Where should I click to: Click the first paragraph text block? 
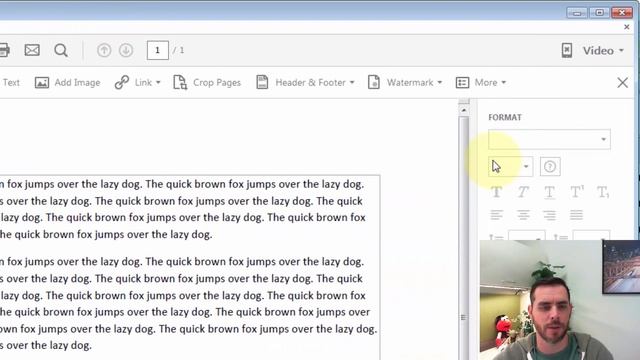pos(182,209)
